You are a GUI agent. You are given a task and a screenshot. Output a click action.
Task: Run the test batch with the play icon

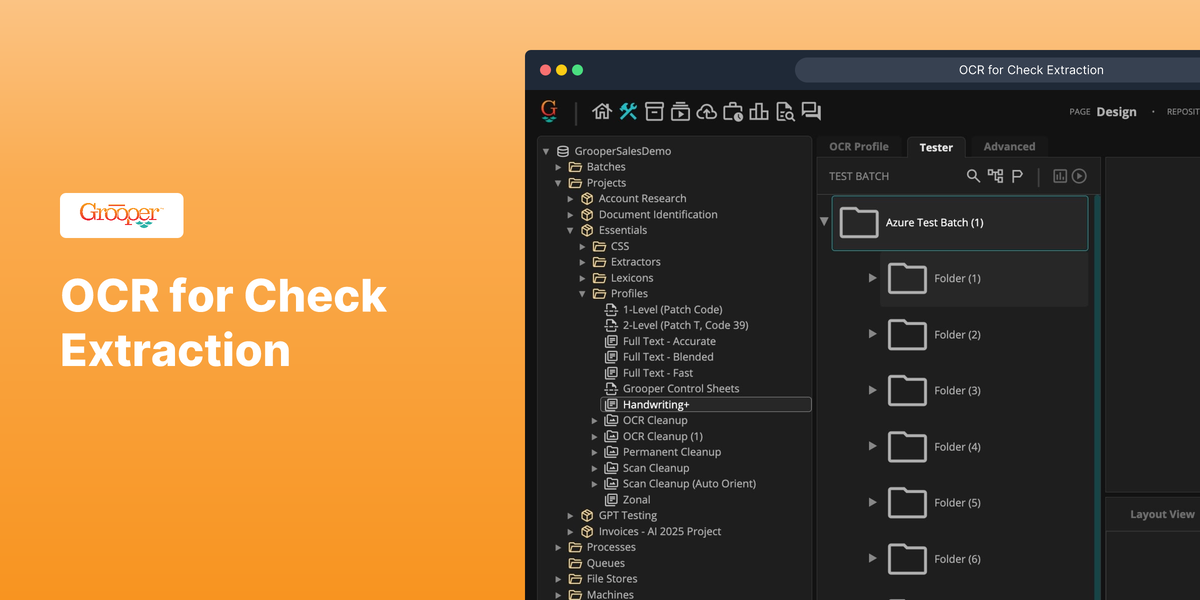coord(1079,176)
